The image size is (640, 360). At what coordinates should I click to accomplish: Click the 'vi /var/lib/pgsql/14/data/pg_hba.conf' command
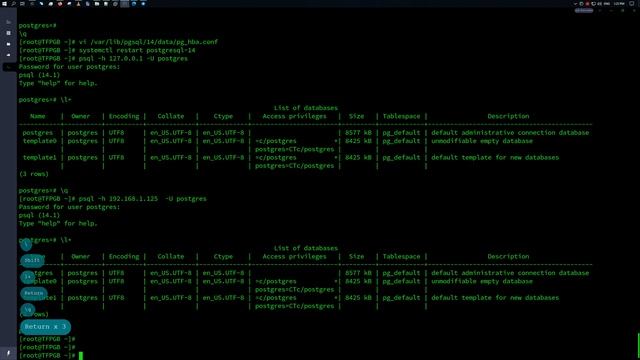click(148, 42)
